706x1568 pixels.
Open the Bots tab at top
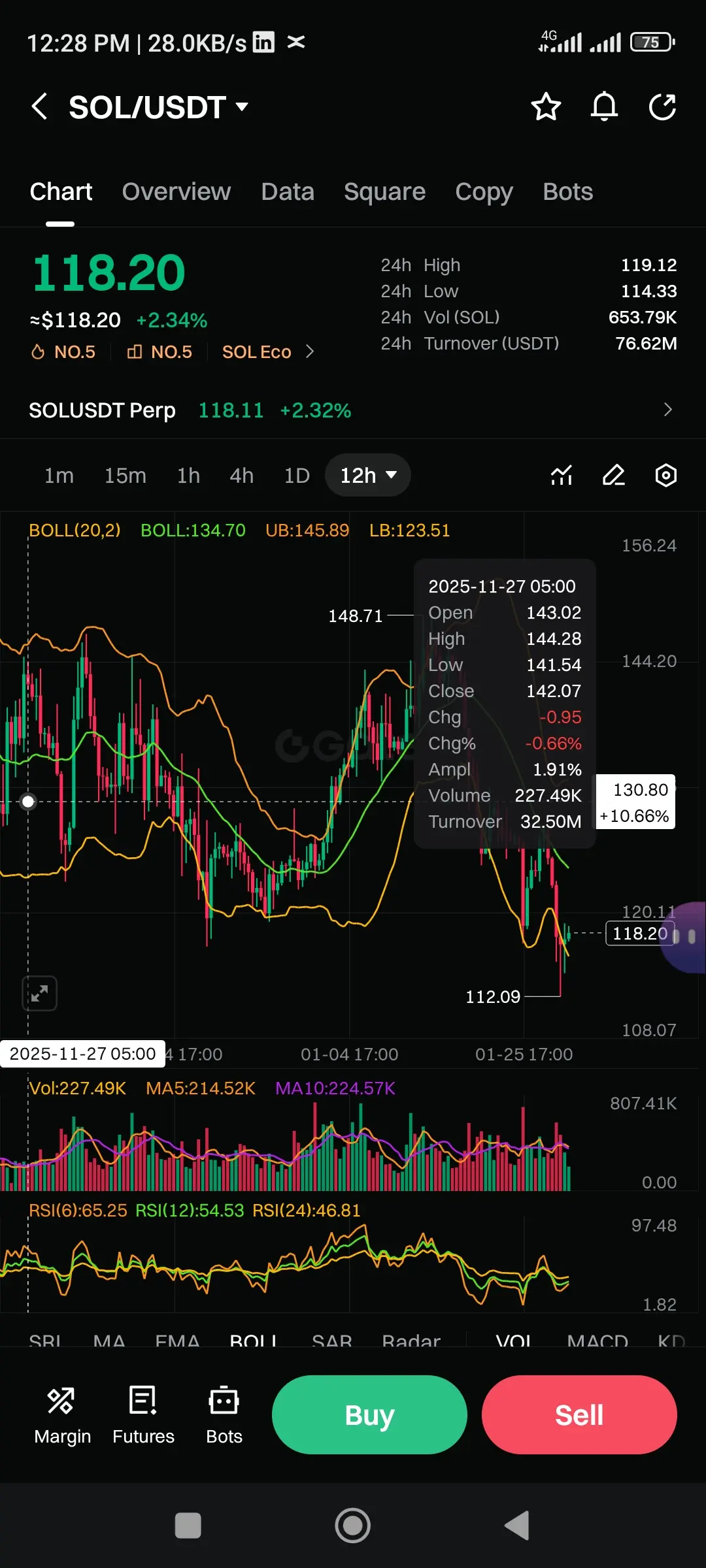point(567,192)
